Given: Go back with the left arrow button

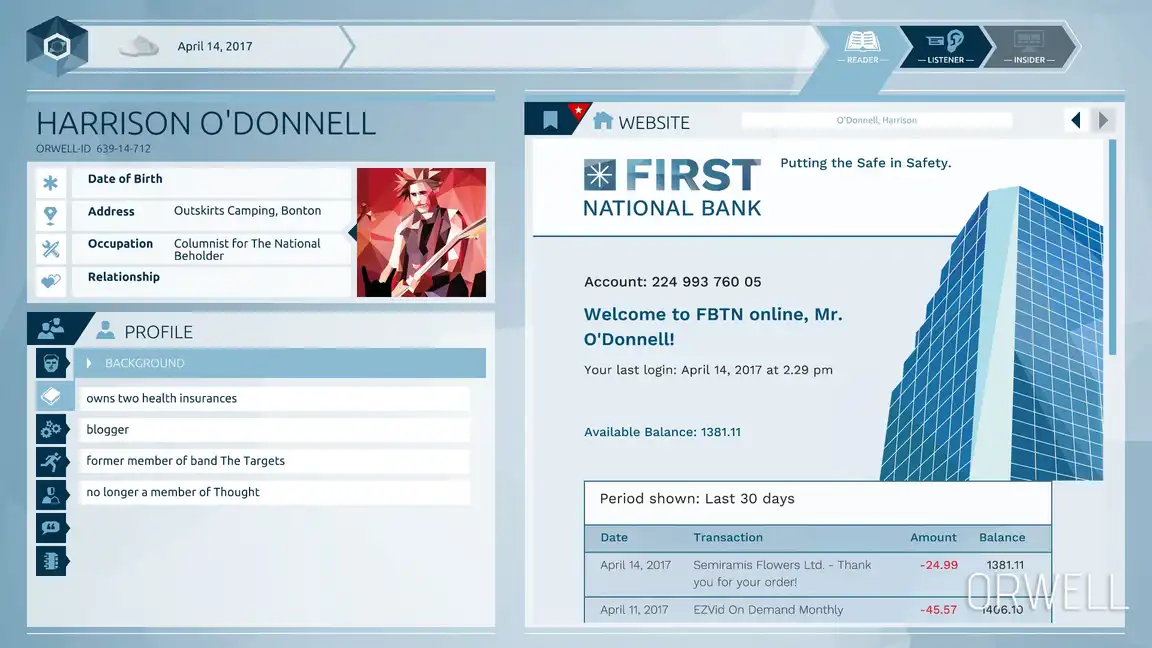Looking at the screenshot, I should coord(1076,121).
